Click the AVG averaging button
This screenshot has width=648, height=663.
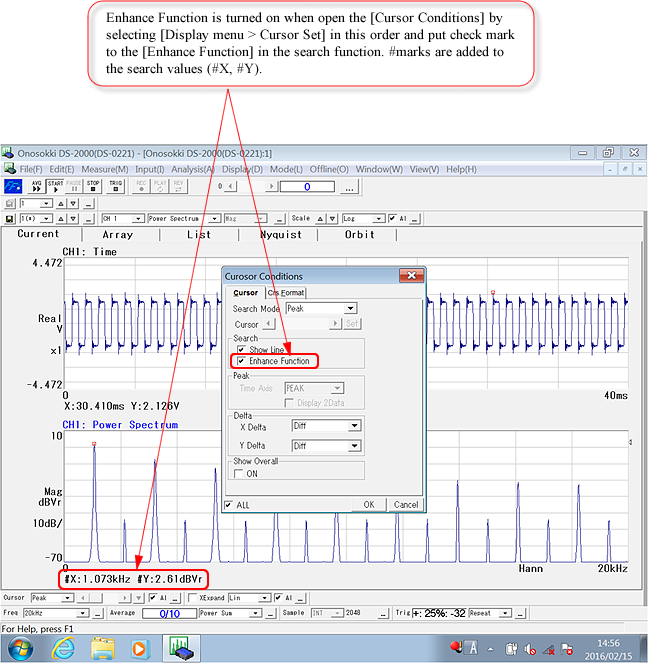pos(37,186)
